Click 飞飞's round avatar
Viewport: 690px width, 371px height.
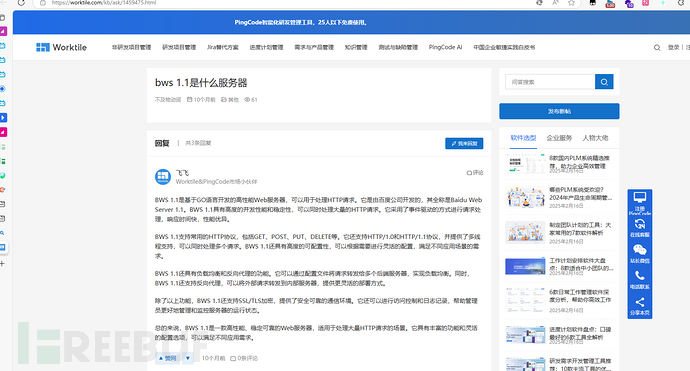[163, 177]
